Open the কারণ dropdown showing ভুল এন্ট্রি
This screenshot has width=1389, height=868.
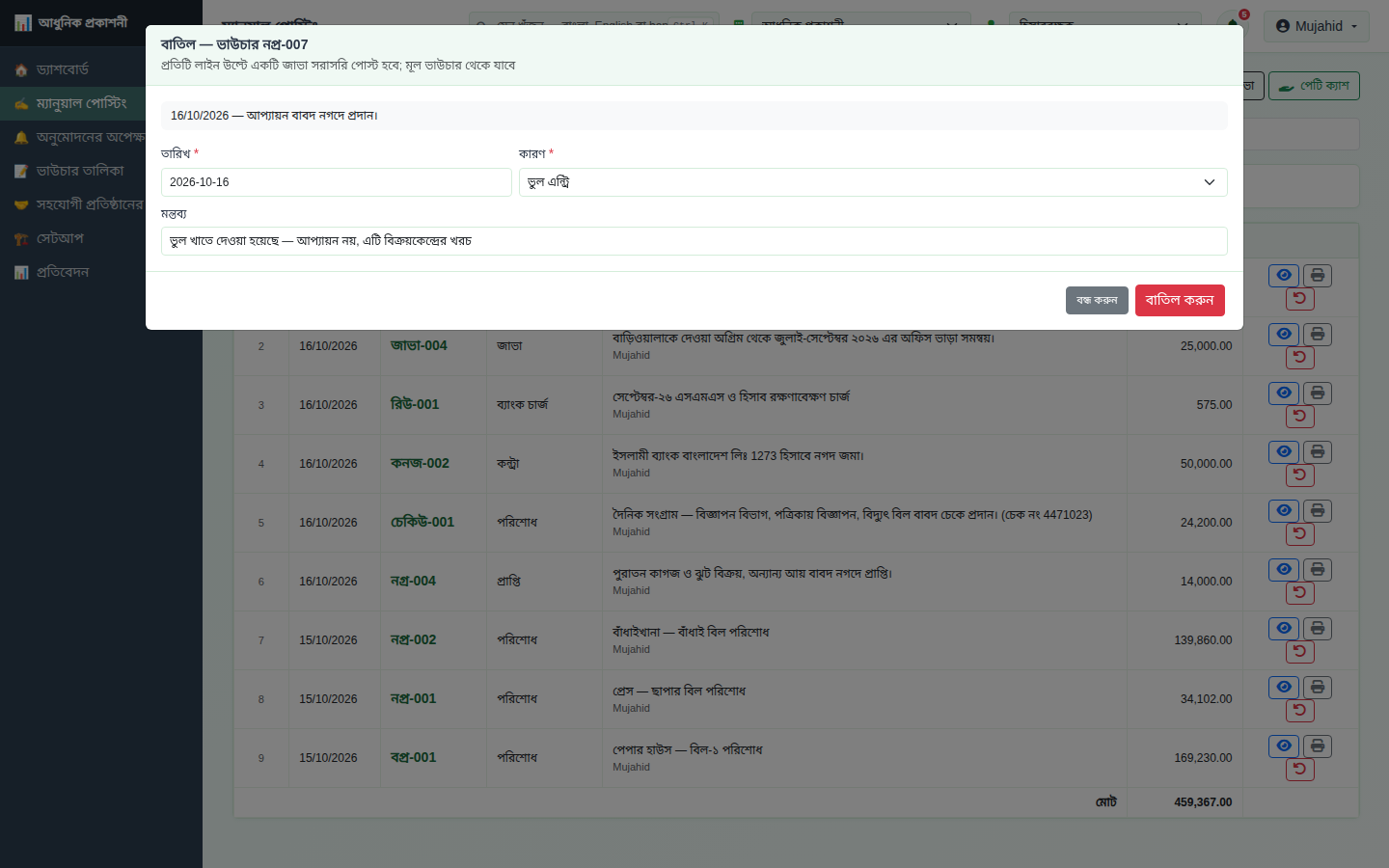[x=873, y=182]
